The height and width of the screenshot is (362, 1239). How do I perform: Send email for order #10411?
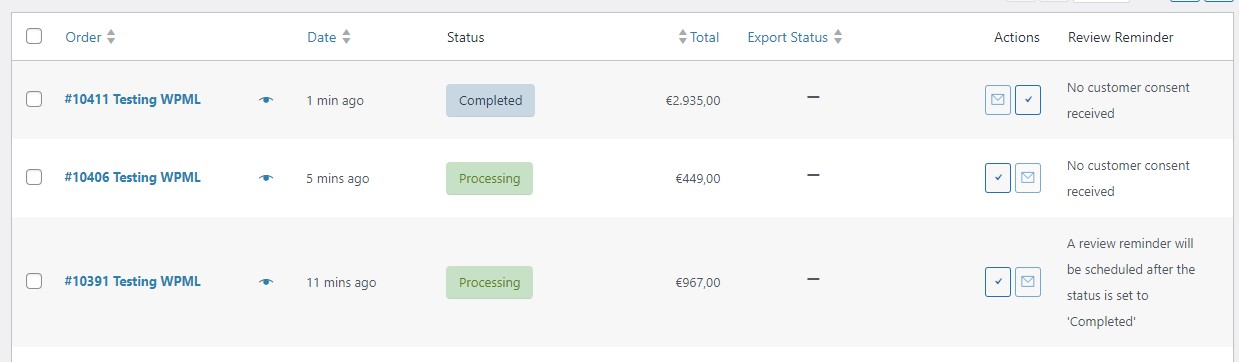click(x=998, y=100)
